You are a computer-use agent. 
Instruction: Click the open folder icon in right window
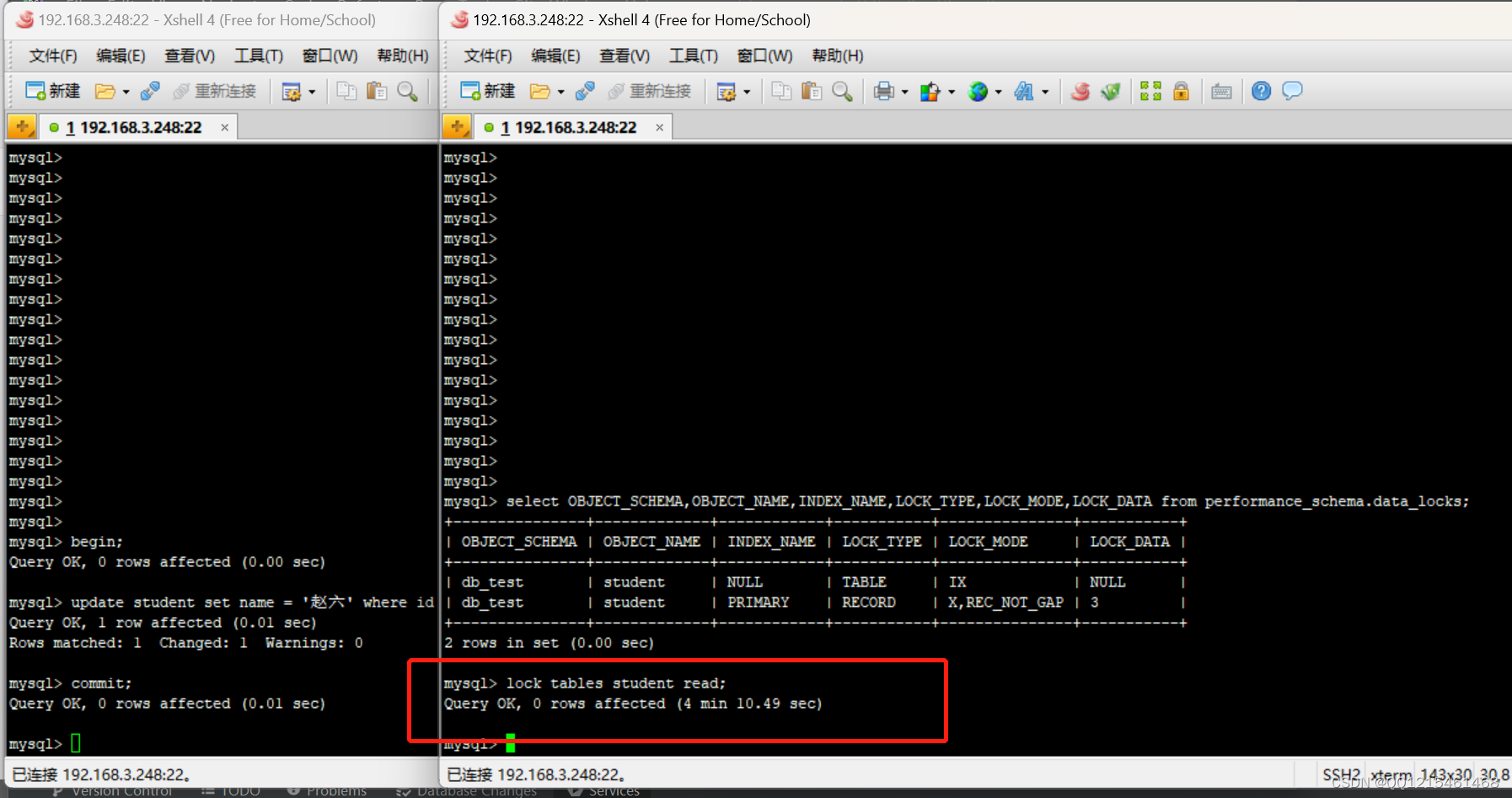click(x=539, y=91)
